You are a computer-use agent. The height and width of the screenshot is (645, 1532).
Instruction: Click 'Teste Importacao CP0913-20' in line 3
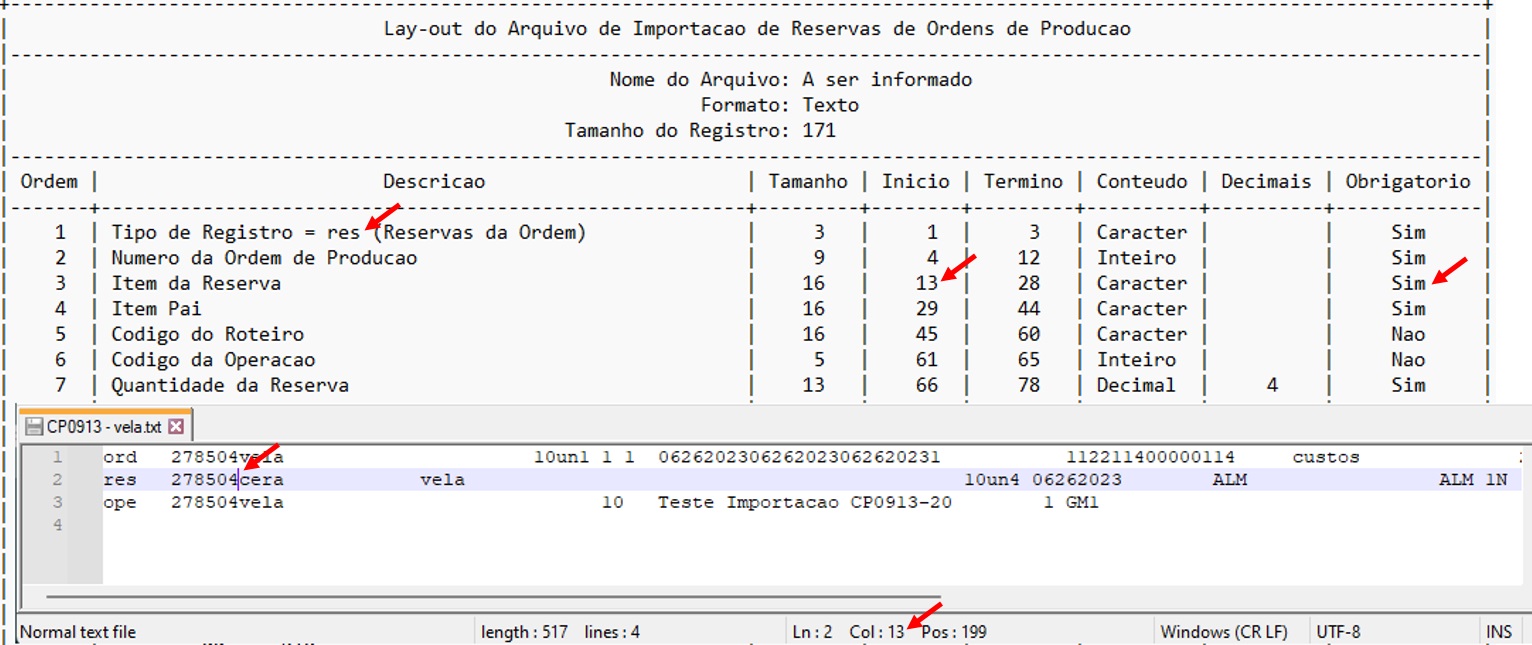coord(805,502)
